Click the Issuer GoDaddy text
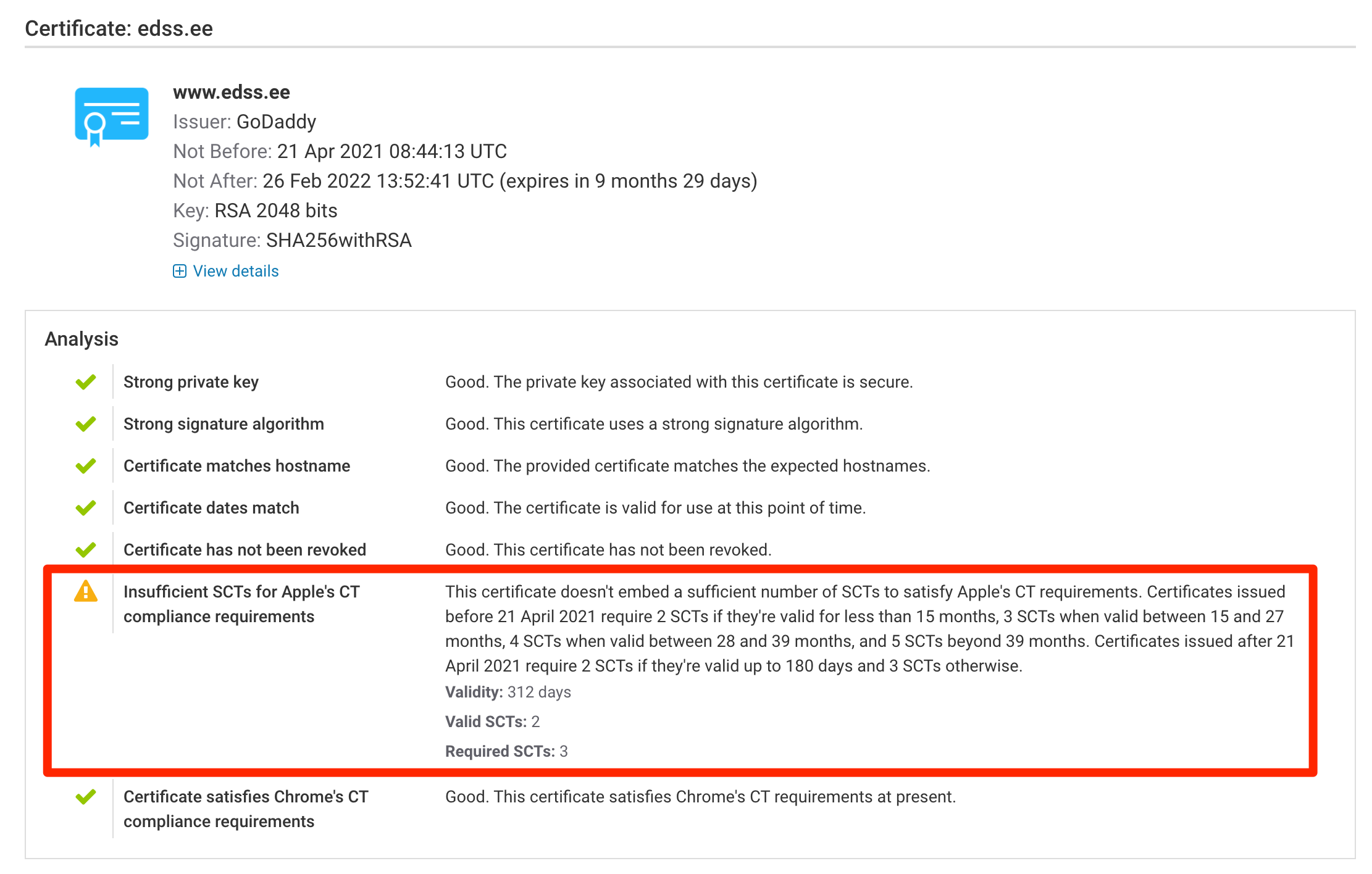Image resolution: width=1372 pixels, height=874 pixels. pos(245,122)
